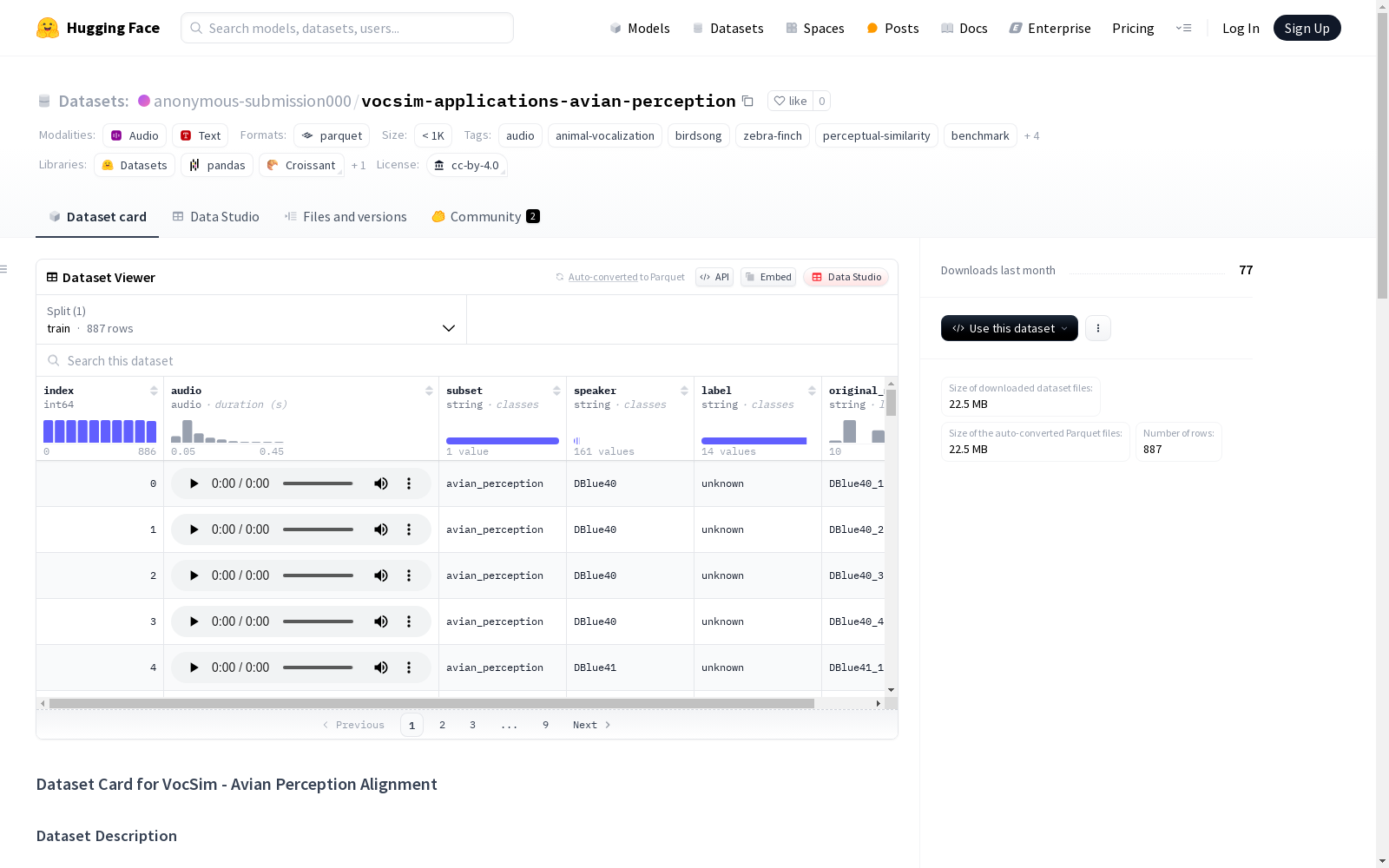The image size is (1389, 868).
Task: Click the Embed button
Action: click(x=768, y=277)
